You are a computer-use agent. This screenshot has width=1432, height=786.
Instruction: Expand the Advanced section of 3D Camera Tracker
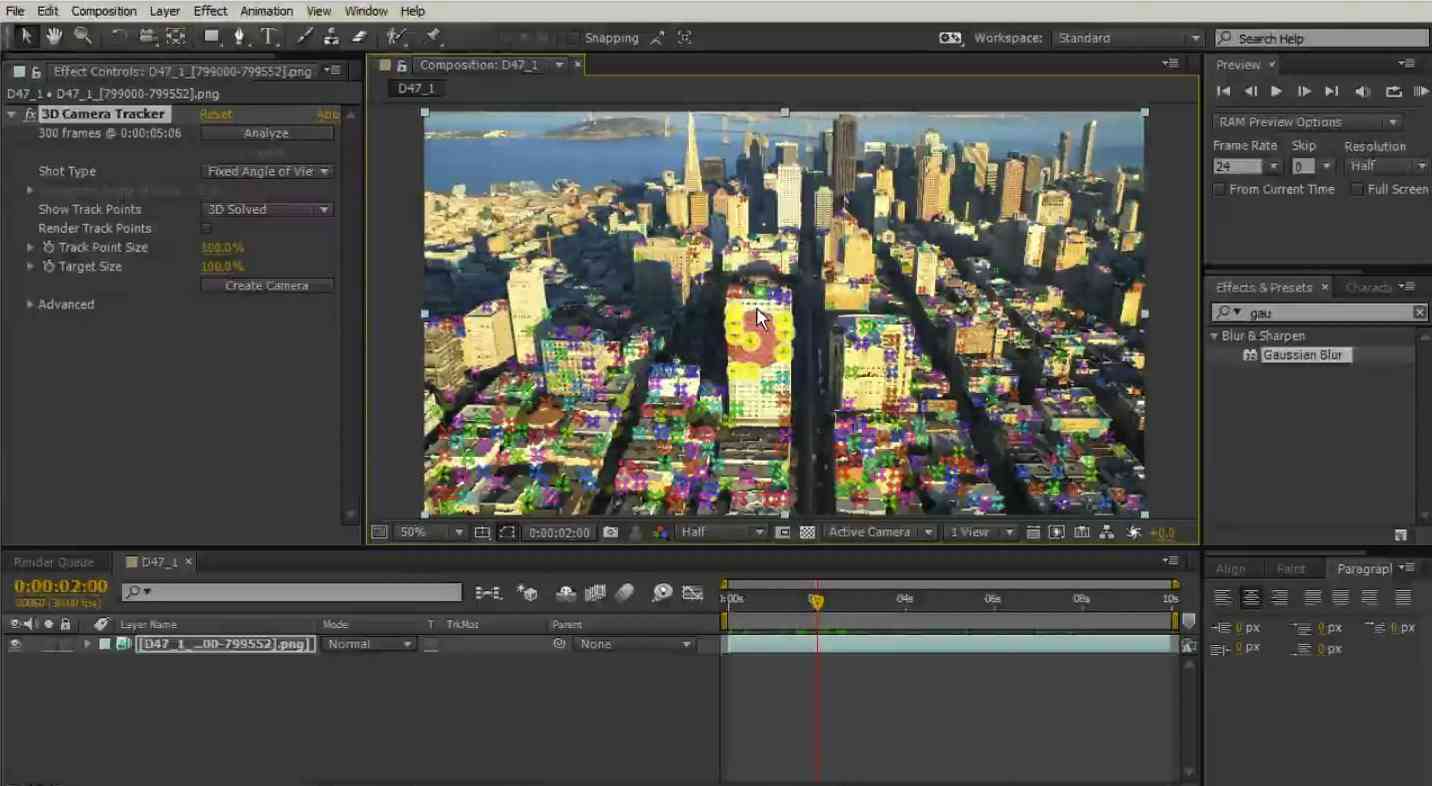pos(30,305)
